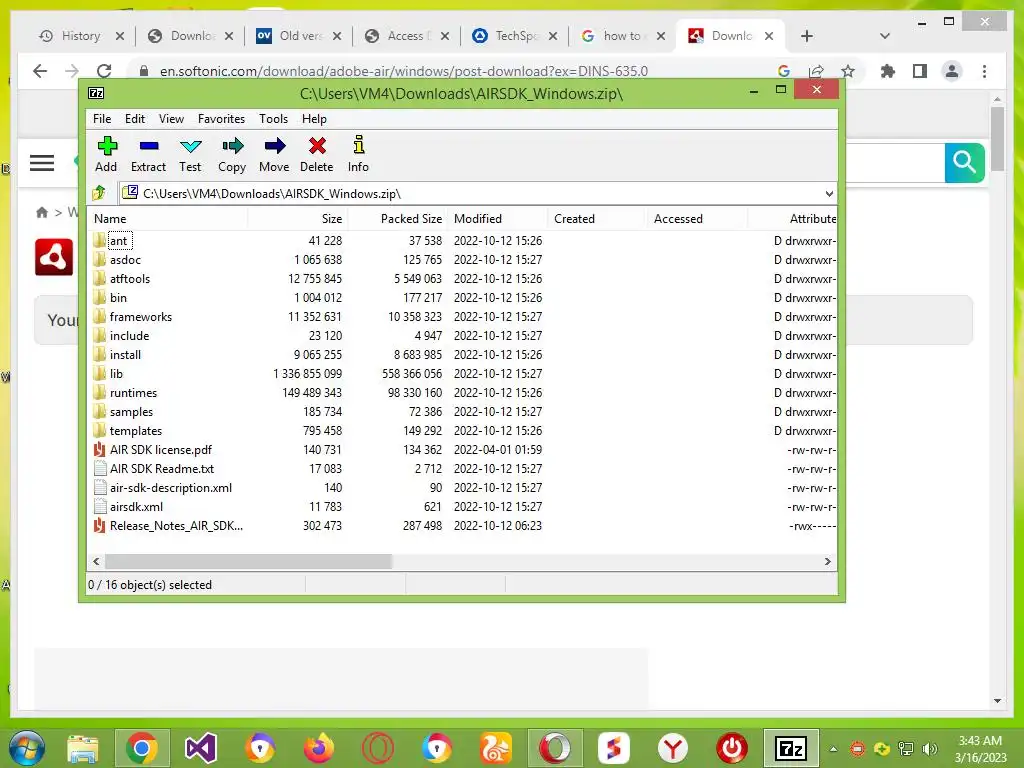Go up one folder level icon
Screen dimensions: 1024x768
coord(99,193)
